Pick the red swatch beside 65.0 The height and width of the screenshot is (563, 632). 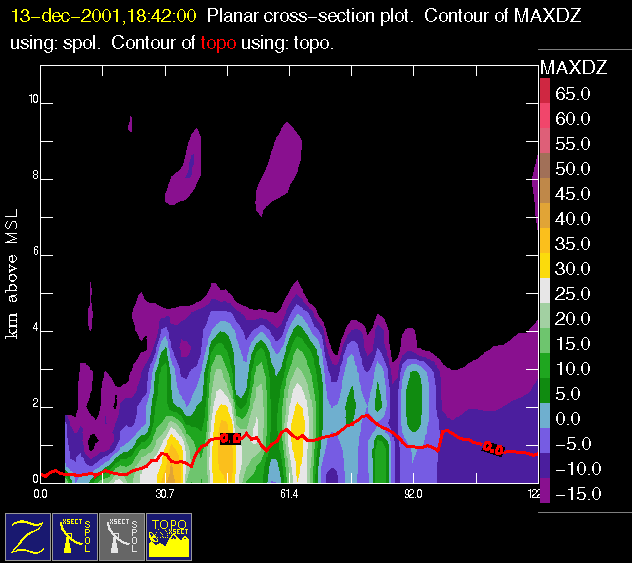coord(544,92)
